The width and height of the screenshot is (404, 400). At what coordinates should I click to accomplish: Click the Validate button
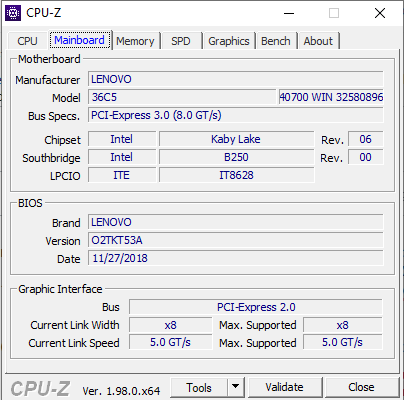coord(285,387)
